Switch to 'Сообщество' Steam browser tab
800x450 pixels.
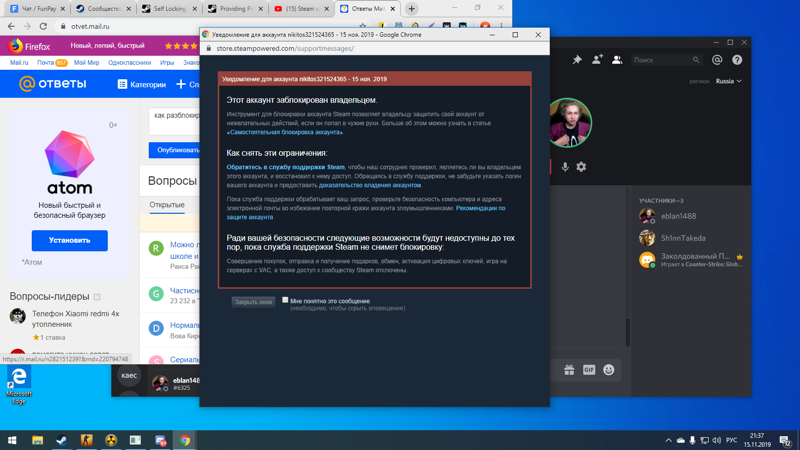pyautogui.click(x=103, y=9)
